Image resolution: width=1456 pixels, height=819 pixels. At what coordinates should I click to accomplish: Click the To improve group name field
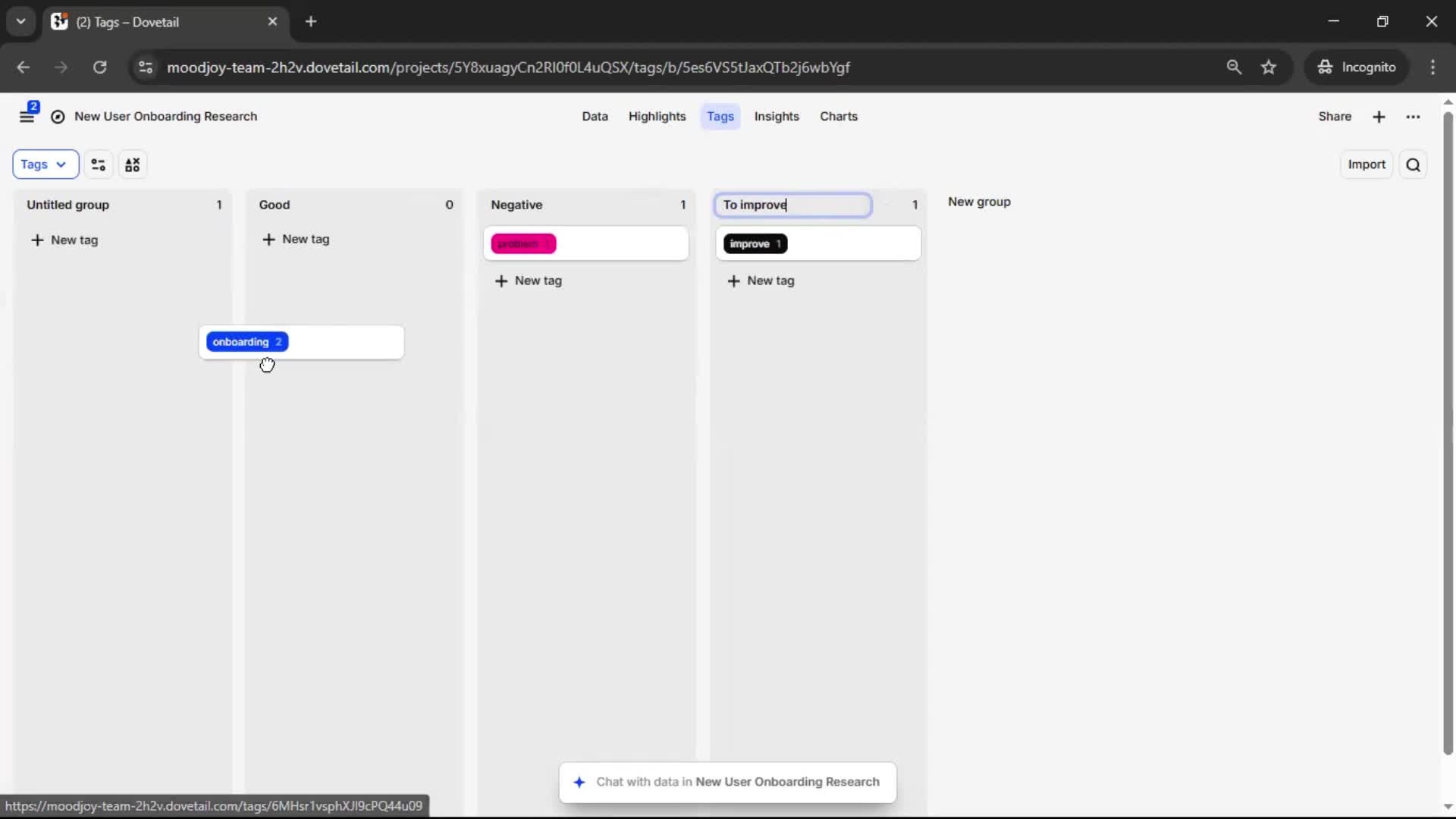[x=792, y=205]
